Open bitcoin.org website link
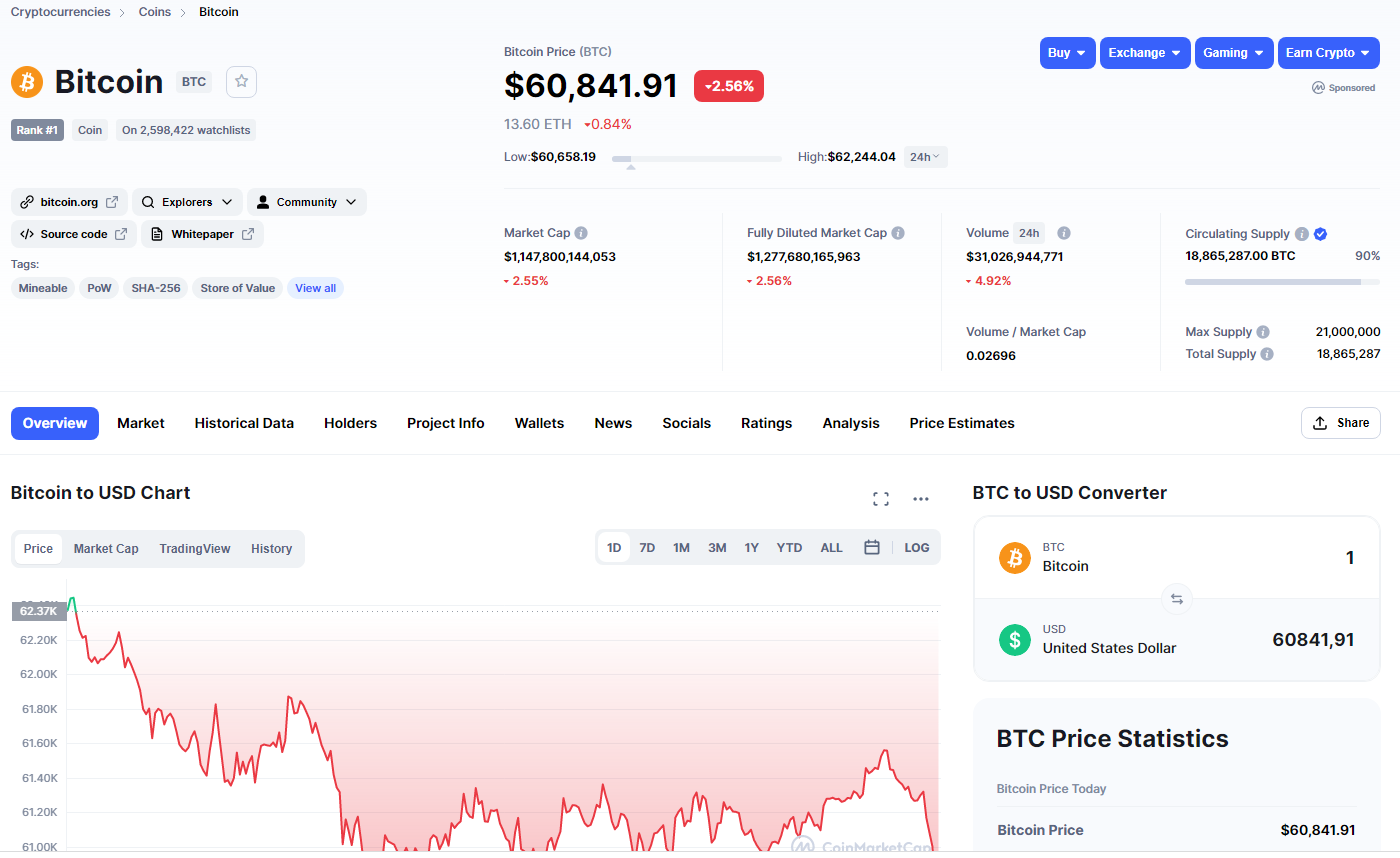Image resolution: width=1400 pixels, height=858 pixels. coord(69,202)
